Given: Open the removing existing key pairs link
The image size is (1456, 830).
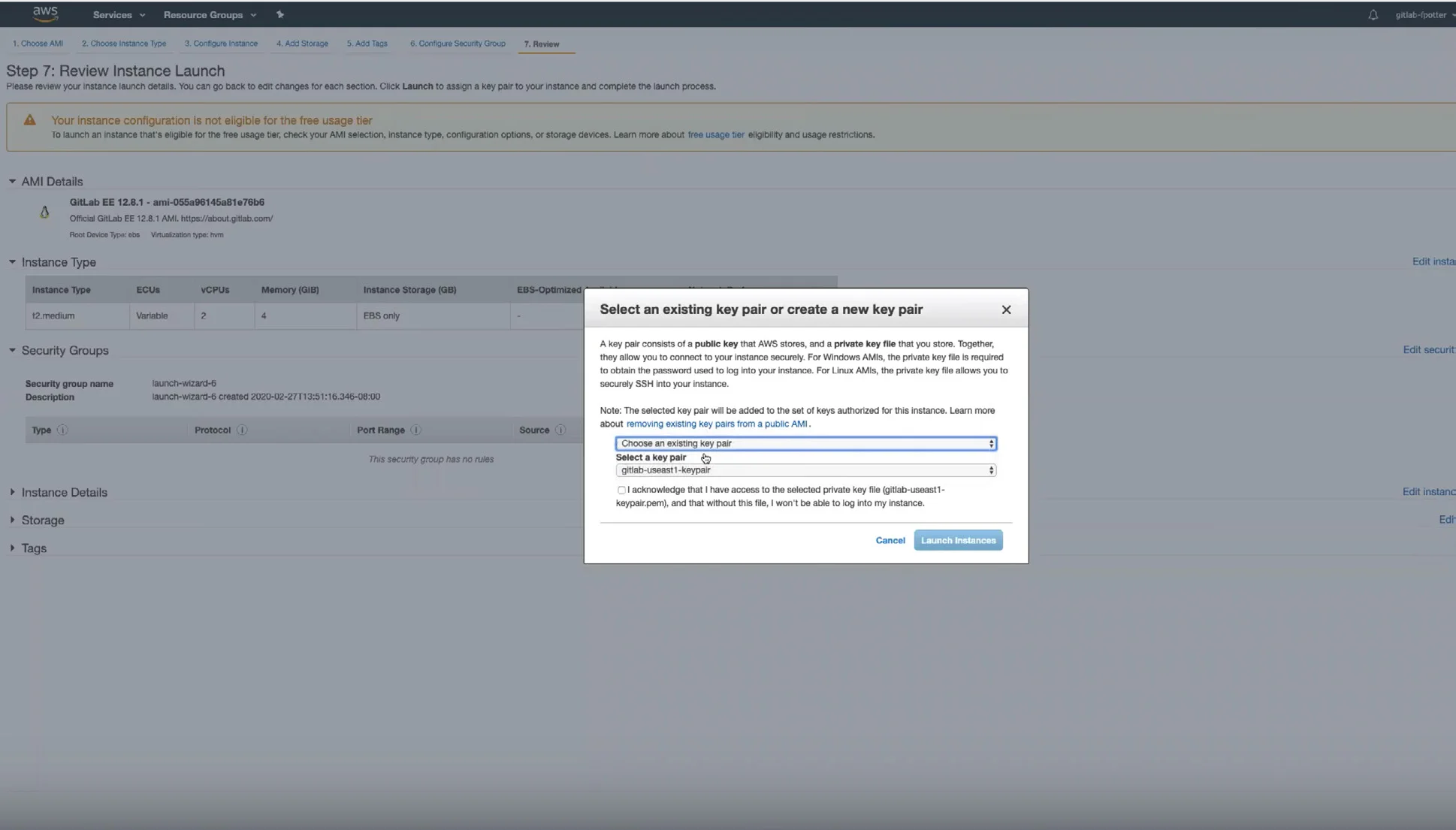Looking at the screenshot, I should click(x=717, y=424).
